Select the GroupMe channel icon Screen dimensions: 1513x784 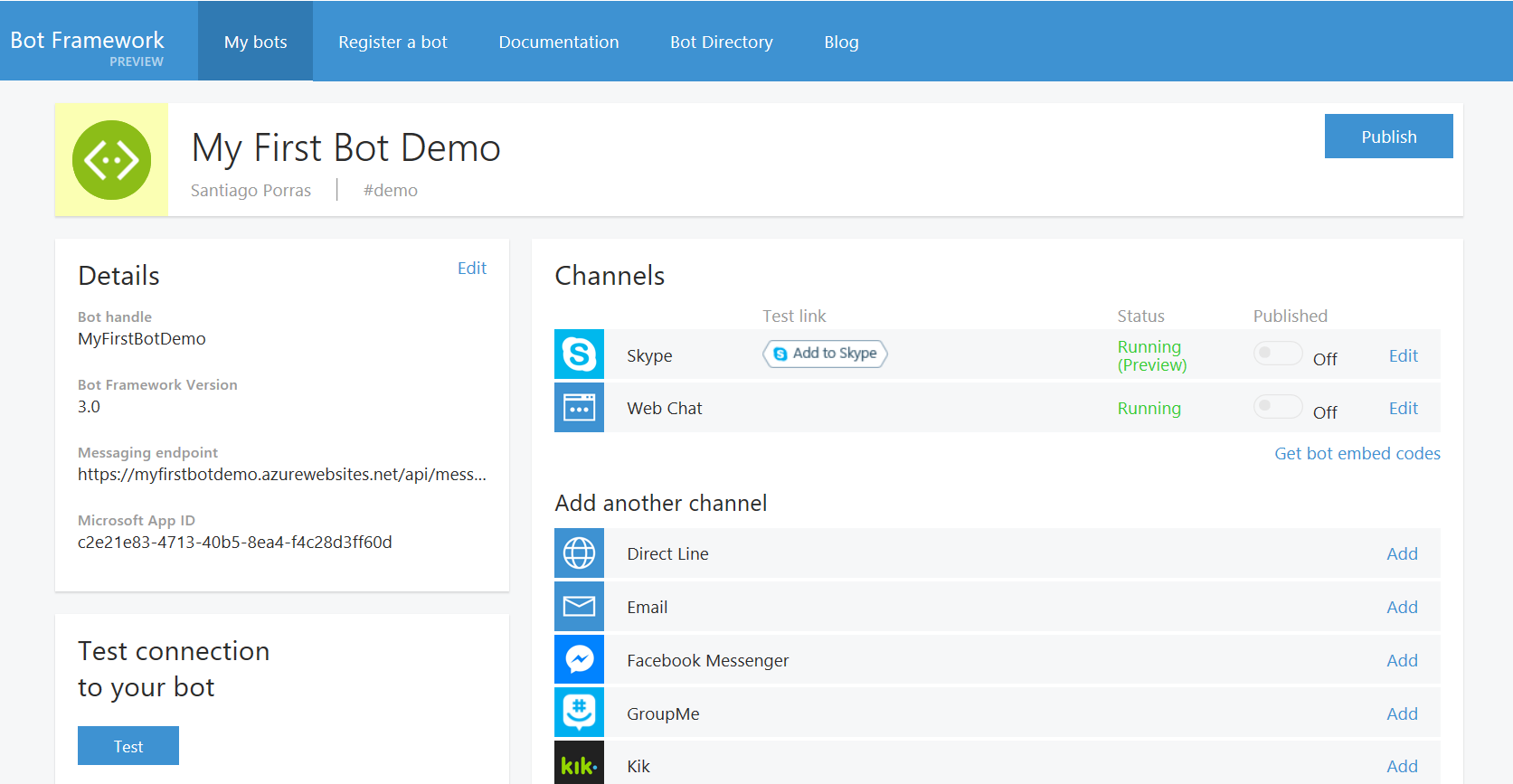coord(579,713)
